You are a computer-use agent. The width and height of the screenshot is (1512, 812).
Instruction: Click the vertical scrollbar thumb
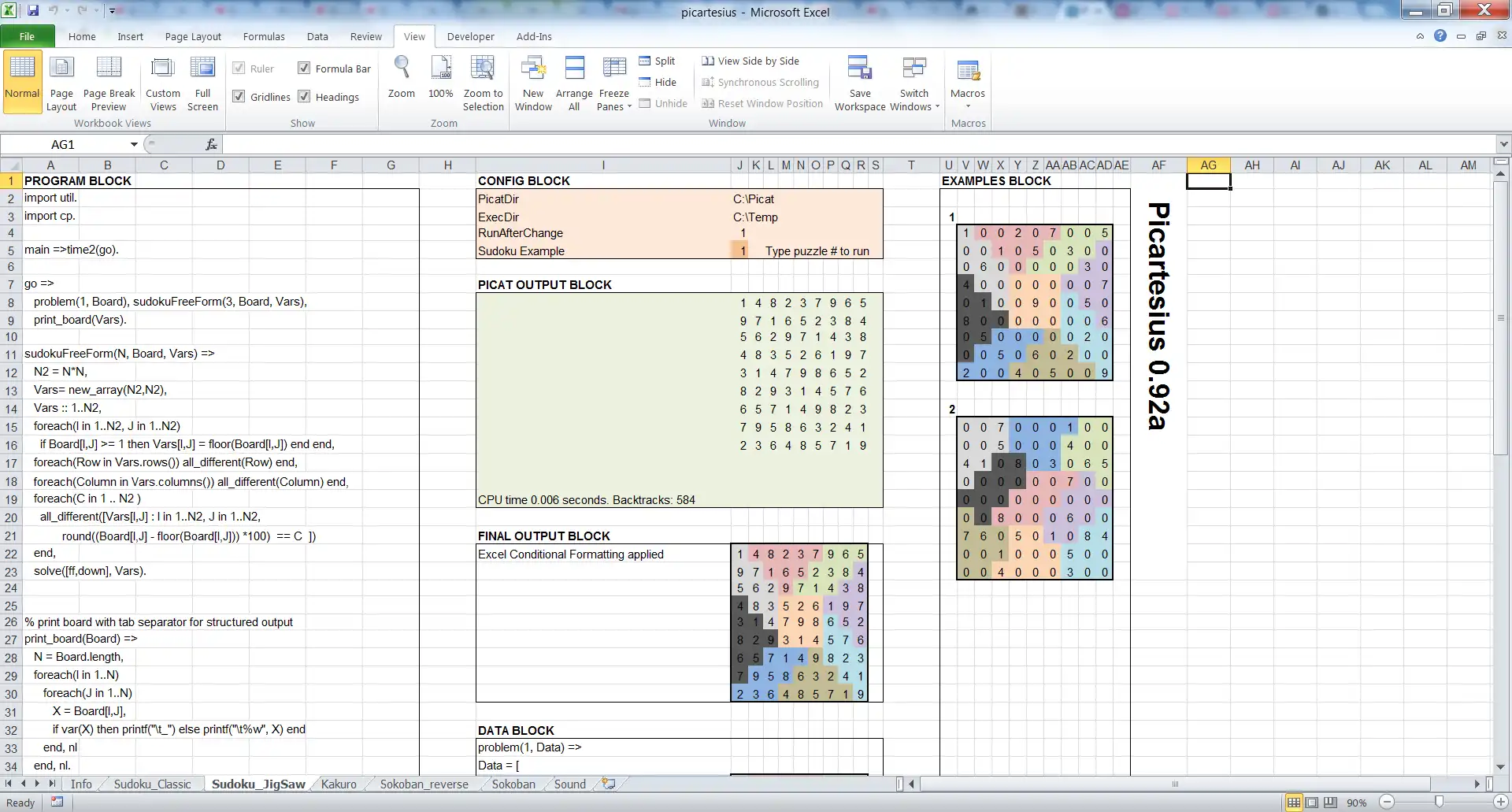point(1500,317)
